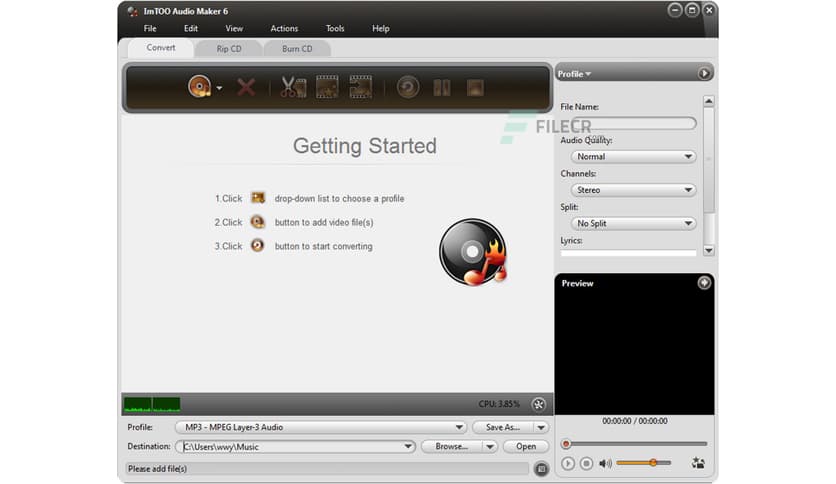The width and height of the screenshot is (836, 484).
Task: Open the Actions menu
Action: click(x=284, y=28)
